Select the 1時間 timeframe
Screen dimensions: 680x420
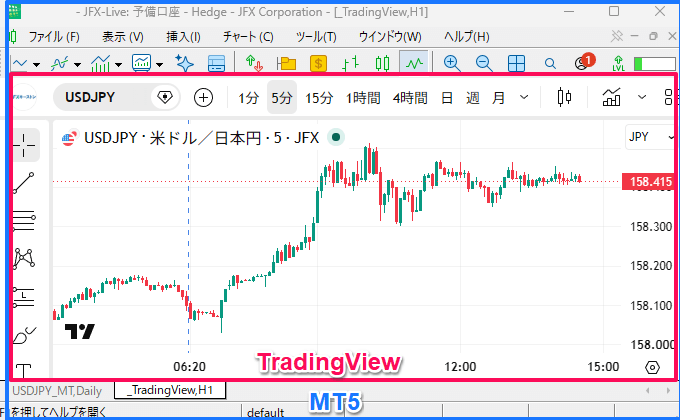pos(363,98)
